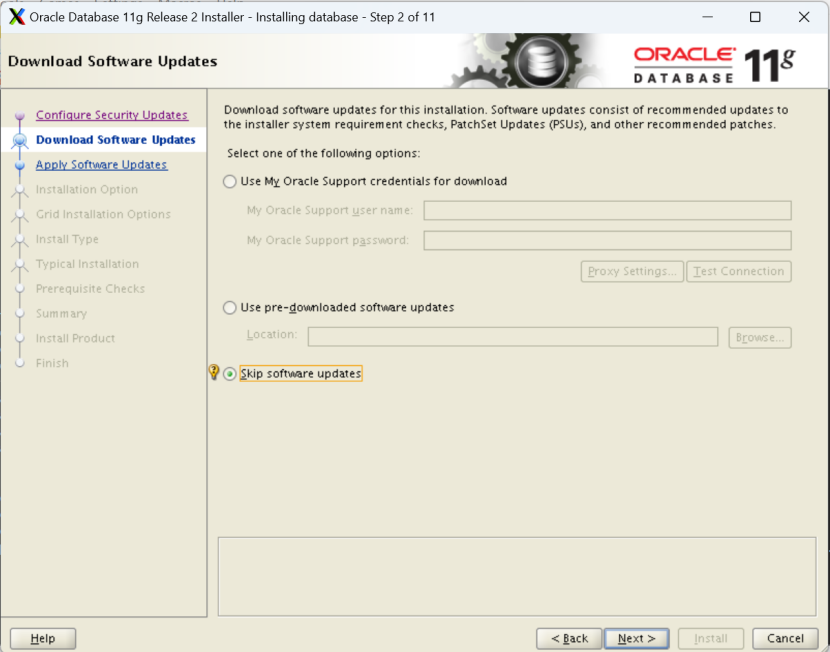Click the step marker icon beside Apply Software Updates
The height and width of the screenshot is (652, 830).
(x=21, y=164)
